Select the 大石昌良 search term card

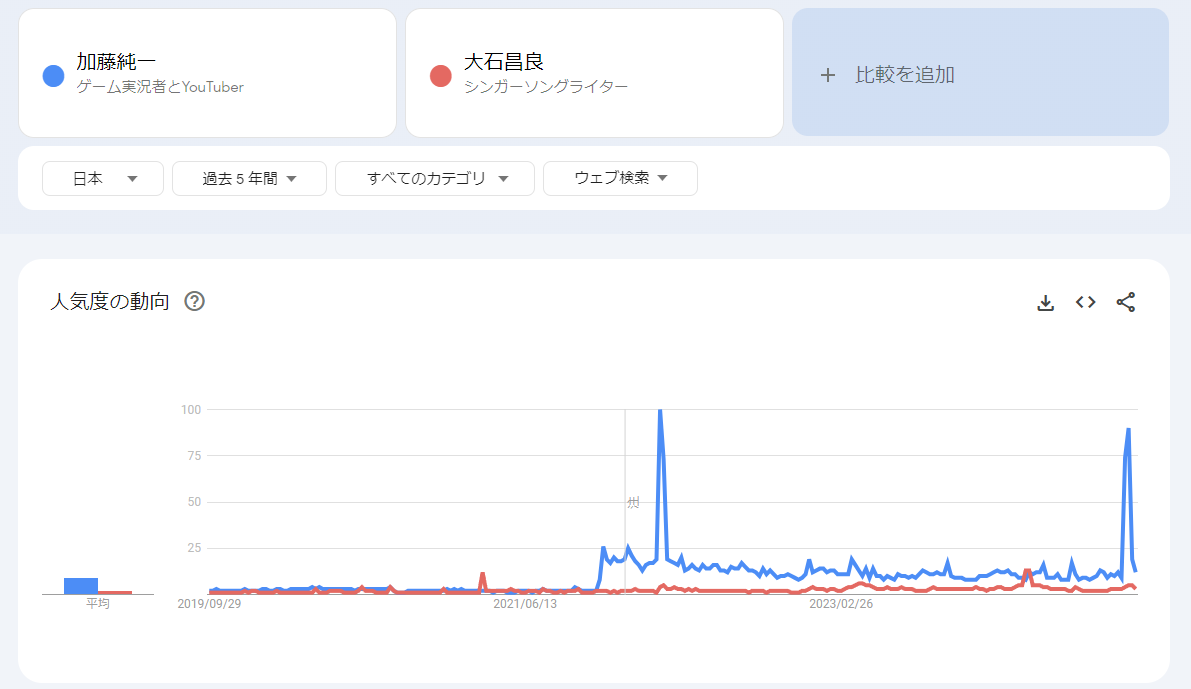[x=593, y=73]
